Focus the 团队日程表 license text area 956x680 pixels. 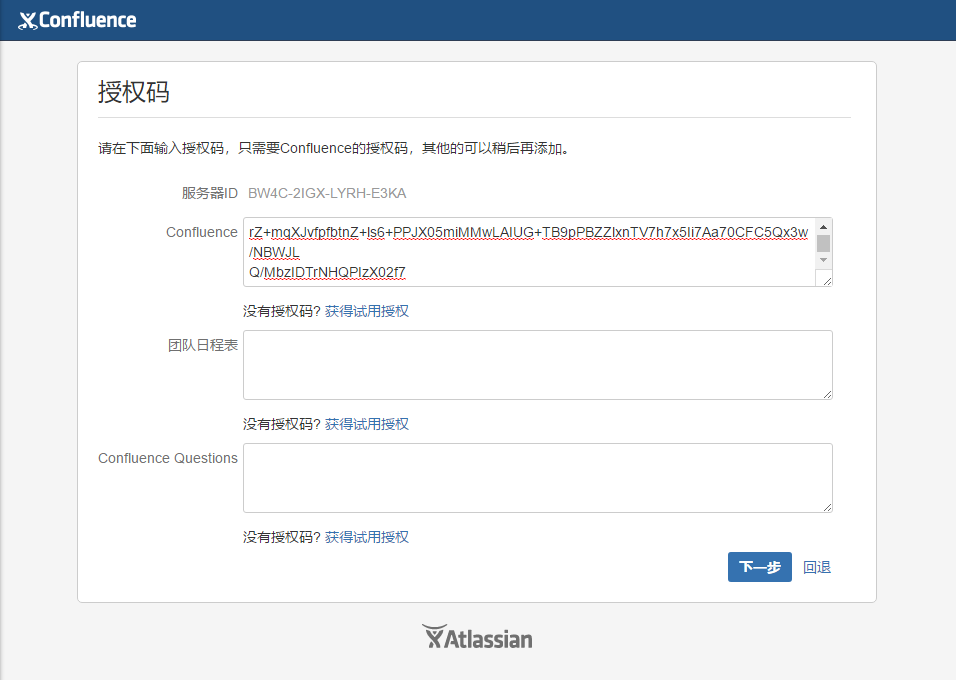pos(538,365)
